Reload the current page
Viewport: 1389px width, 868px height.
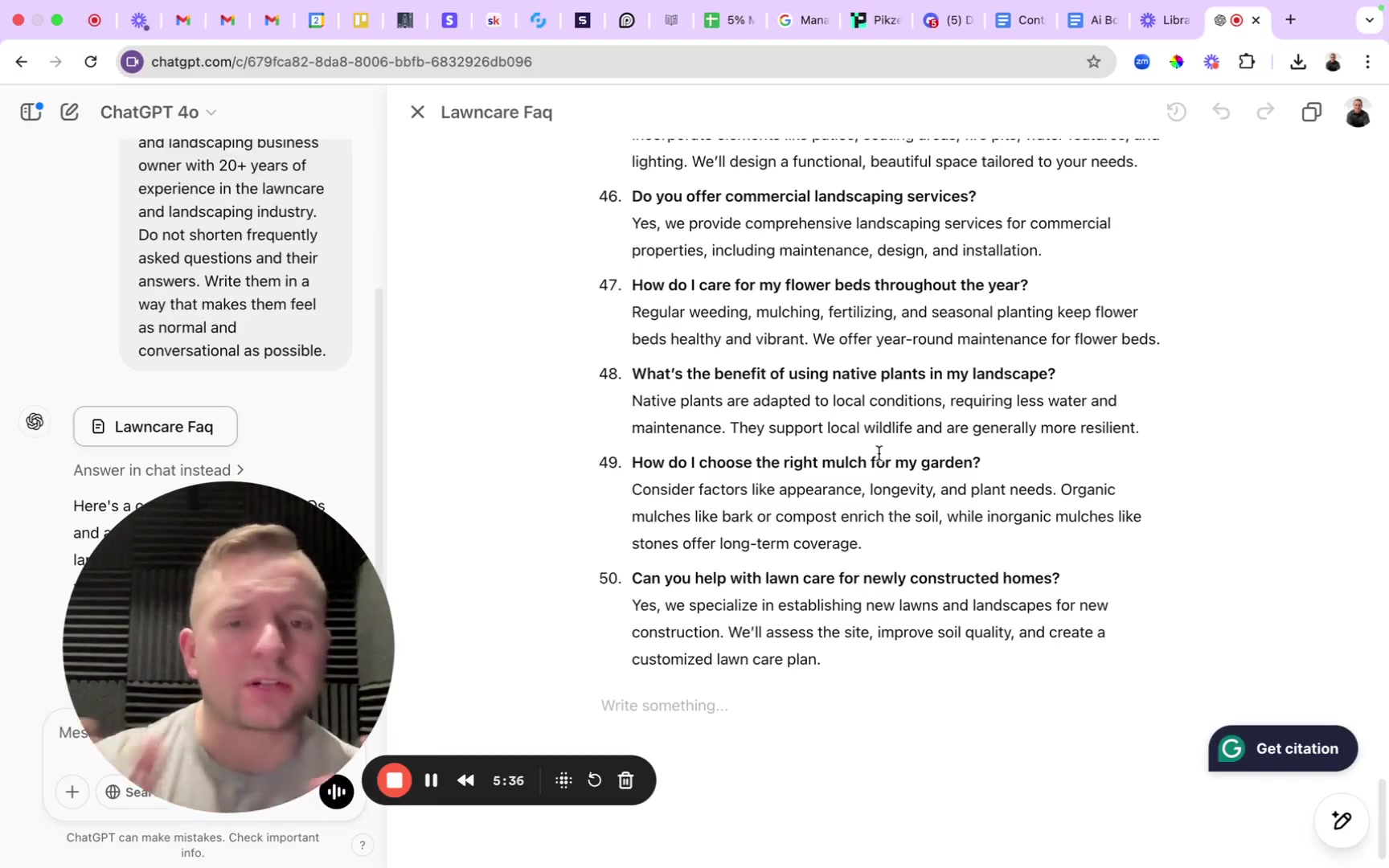[x=91, y=62]
